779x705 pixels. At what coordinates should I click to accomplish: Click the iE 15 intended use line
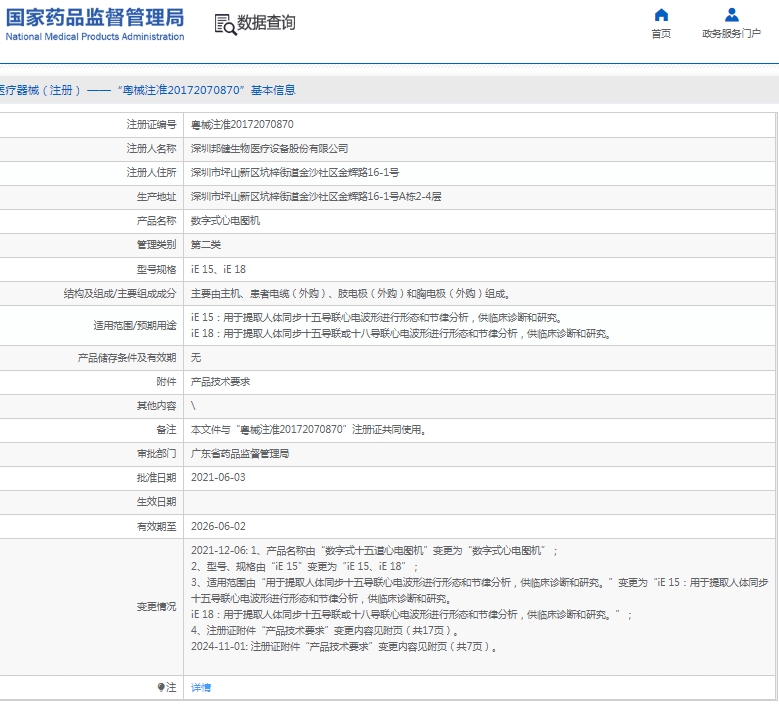tap(377, 317)
